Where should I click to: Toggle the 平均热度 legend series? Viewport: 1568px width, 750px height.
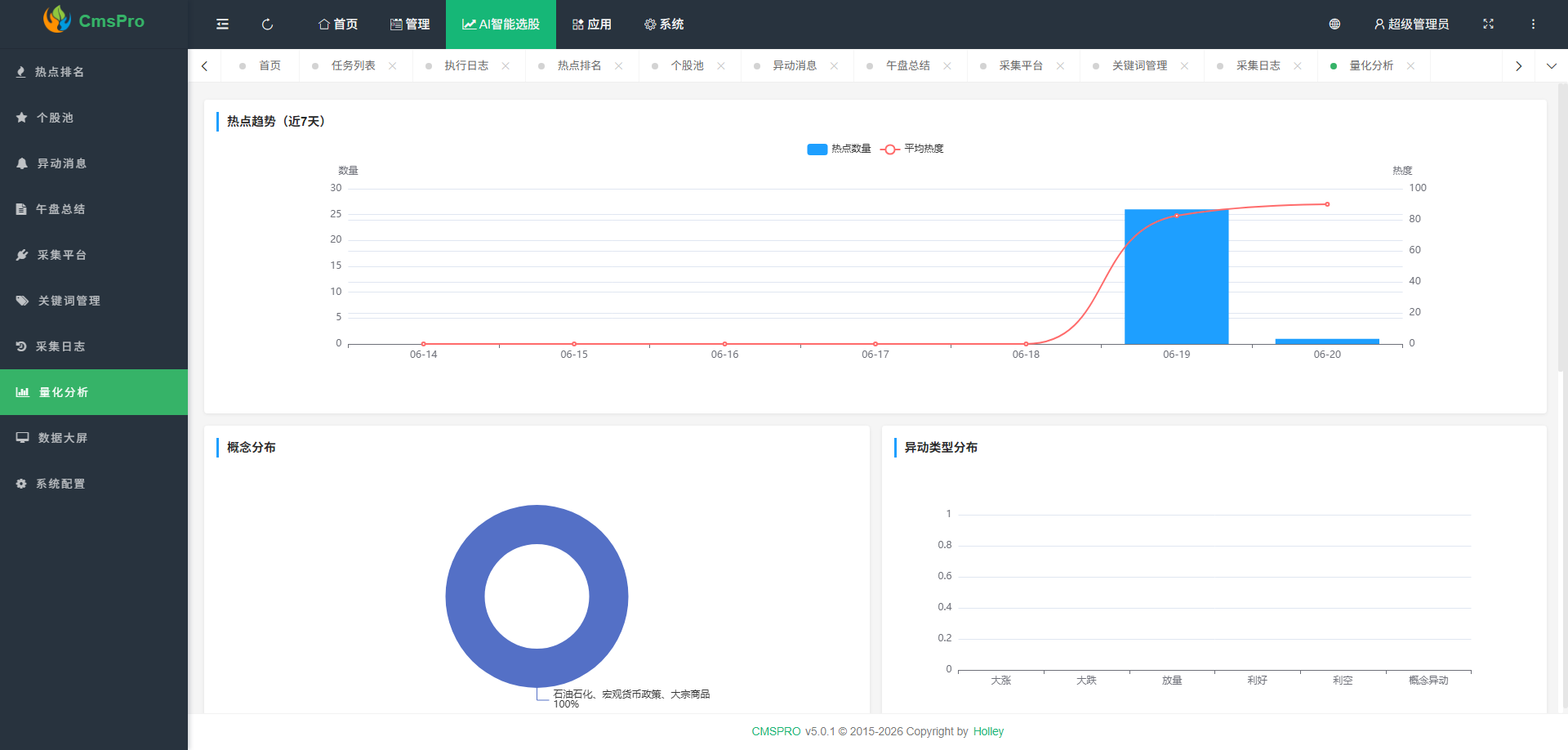(x=912, y=149)
